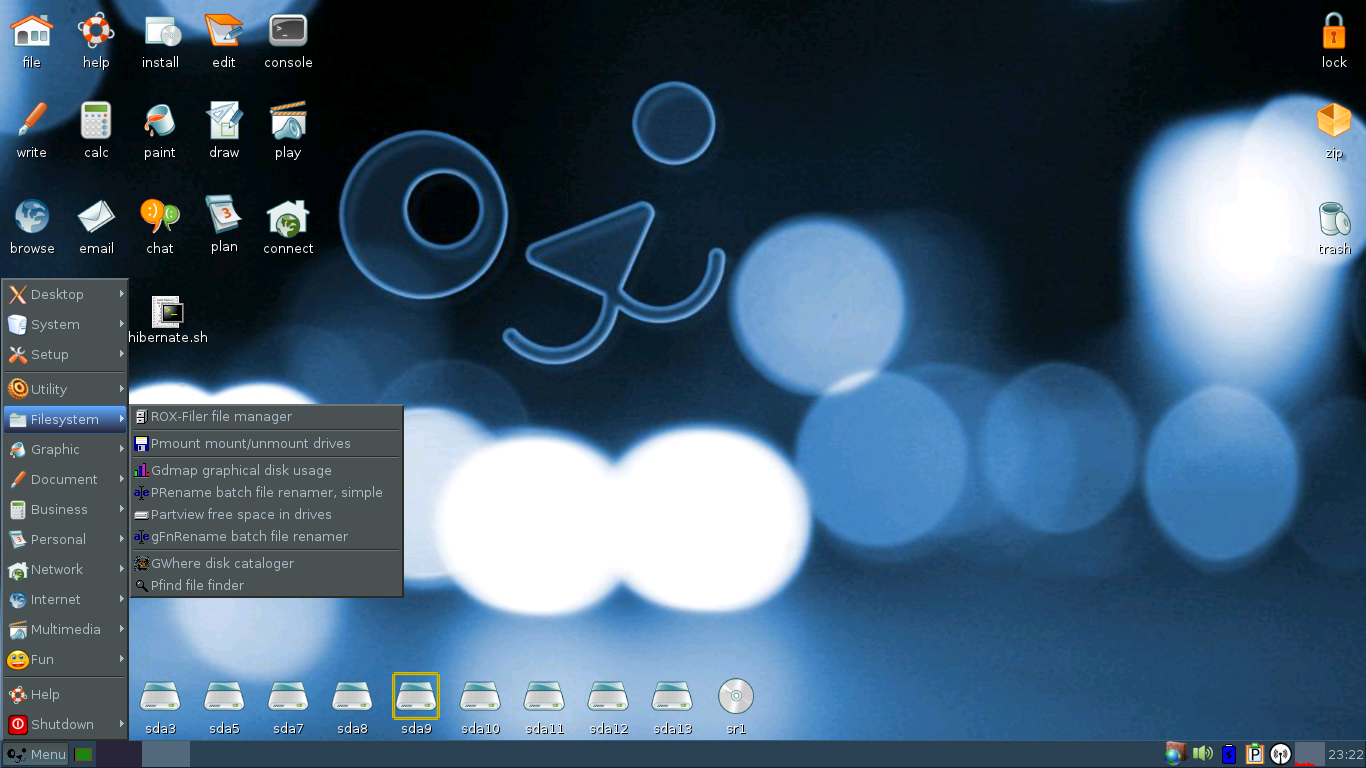Expand the Network submenu
This screenshot has width=1366, height=768.
point(66,569)
